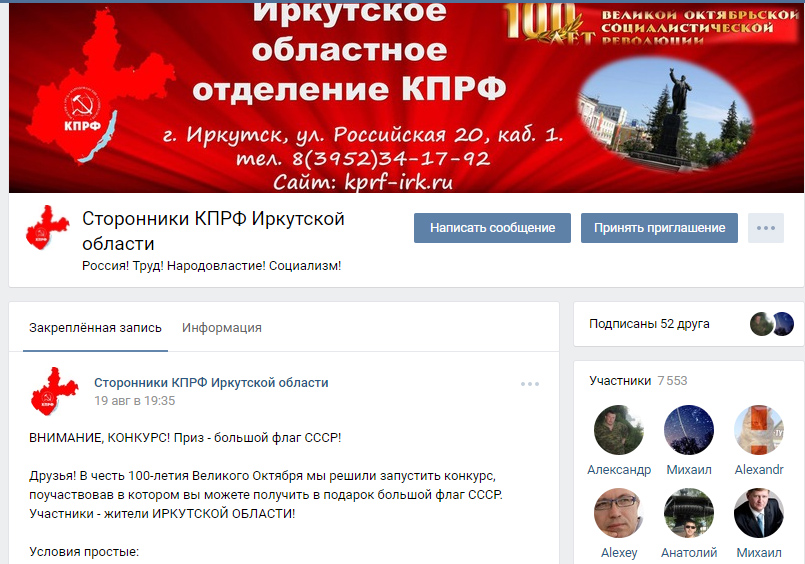Click the group avatar beside the community title
The height and width of the screenshot is (564, 805).
coord(47,227)
